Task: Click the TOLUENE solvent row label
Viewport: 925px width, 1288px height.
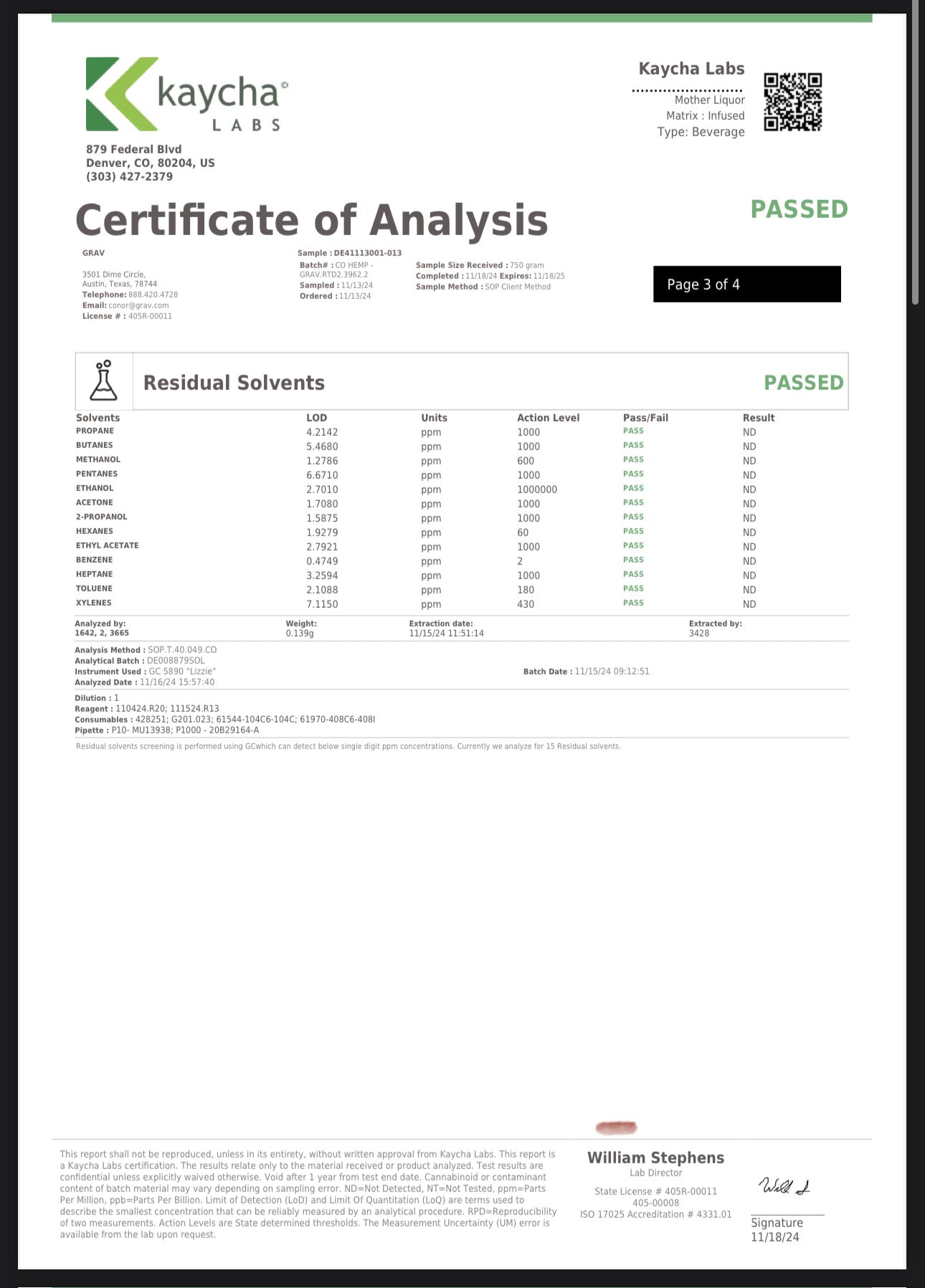Action: click(x=94, y=588)
